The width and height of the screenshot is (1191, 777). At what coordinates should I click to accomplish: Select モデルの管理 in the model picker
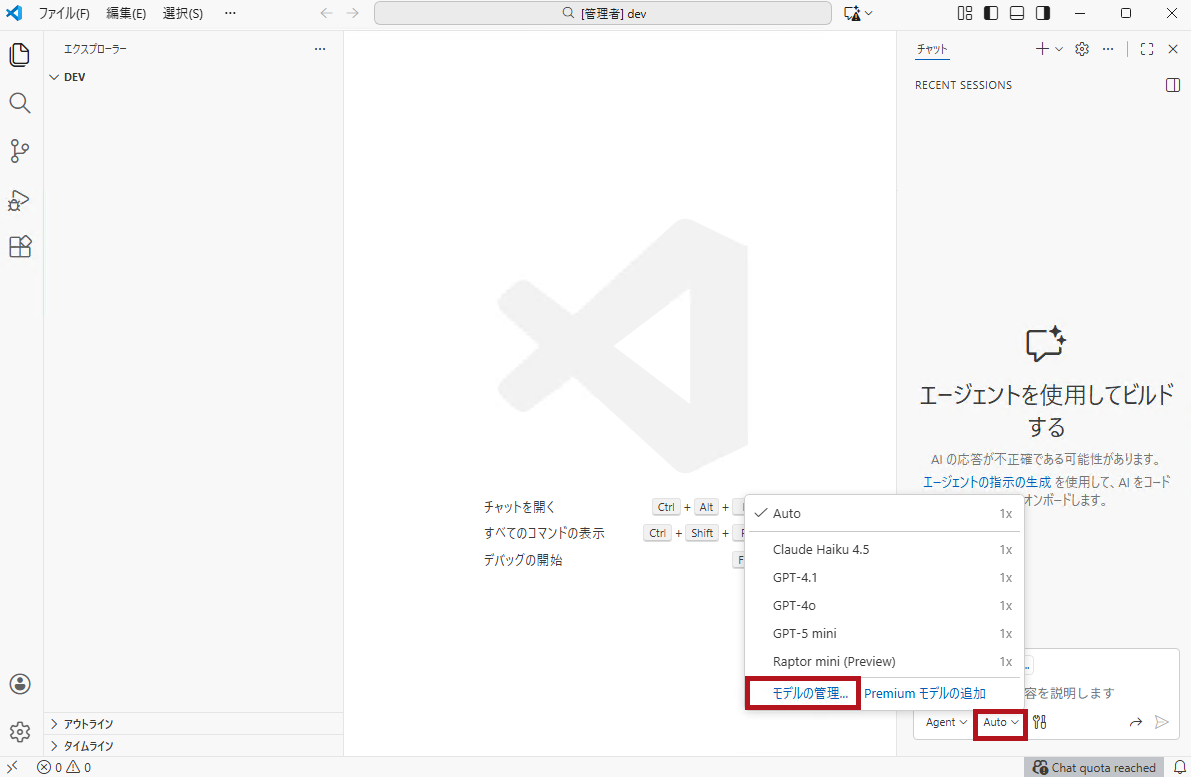click(802, 692)
